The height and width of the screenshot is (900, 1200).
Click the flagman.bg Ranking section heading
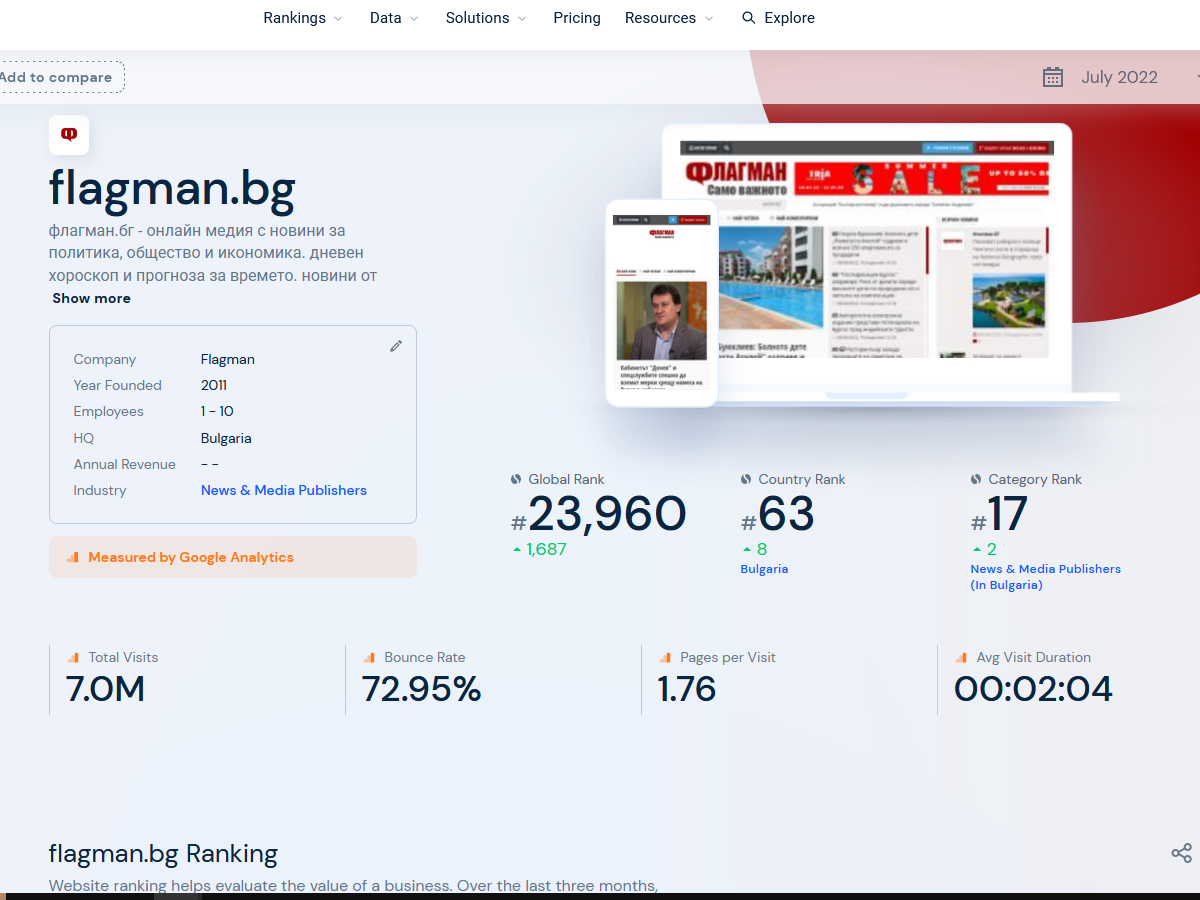[163, 854]
